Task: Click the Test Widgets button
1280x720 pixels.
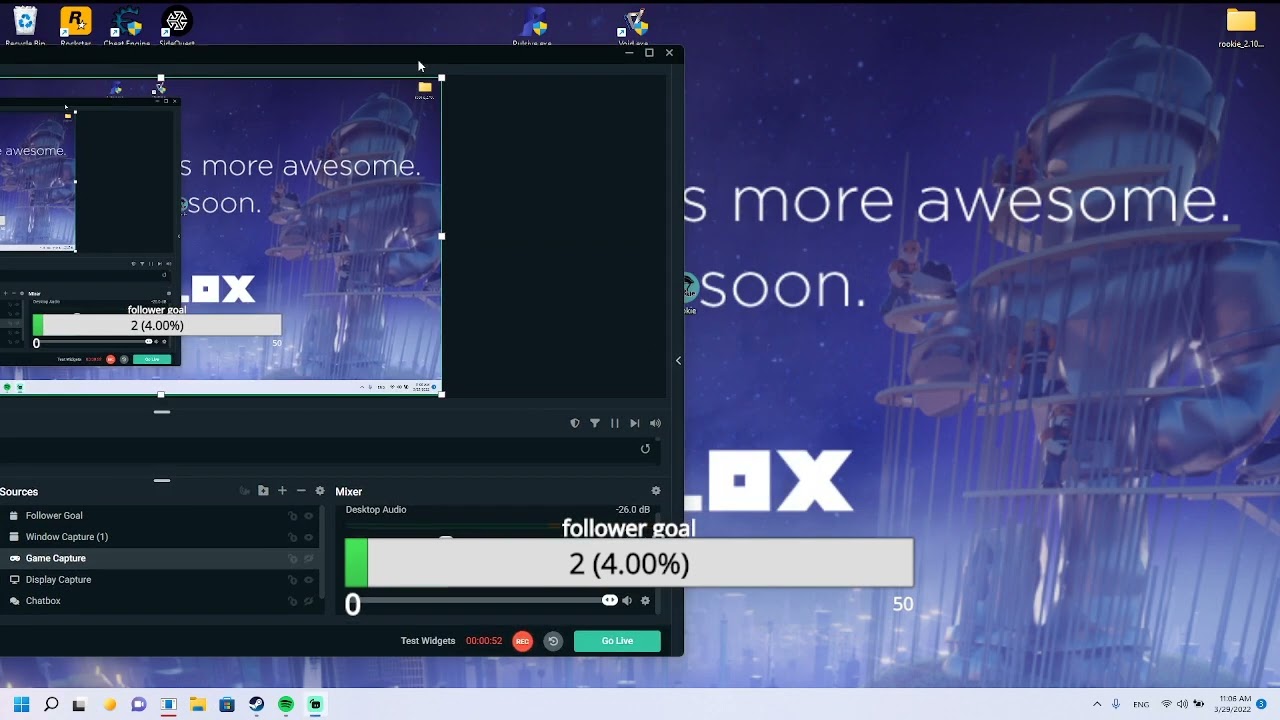Action: click(x=428, y=641)
